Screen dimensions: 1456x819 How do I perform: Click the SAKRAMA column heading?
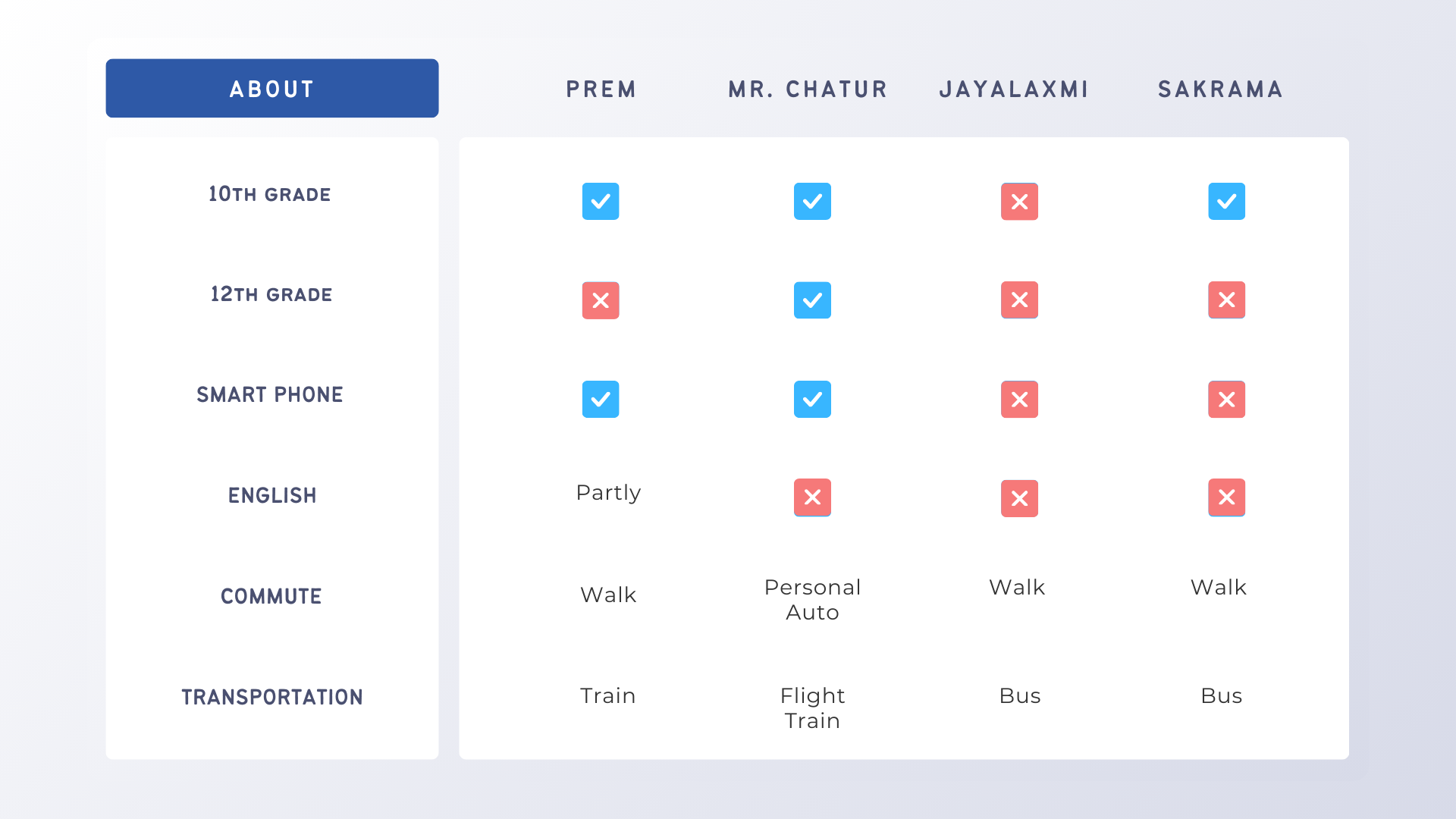tap(1220, 89)
